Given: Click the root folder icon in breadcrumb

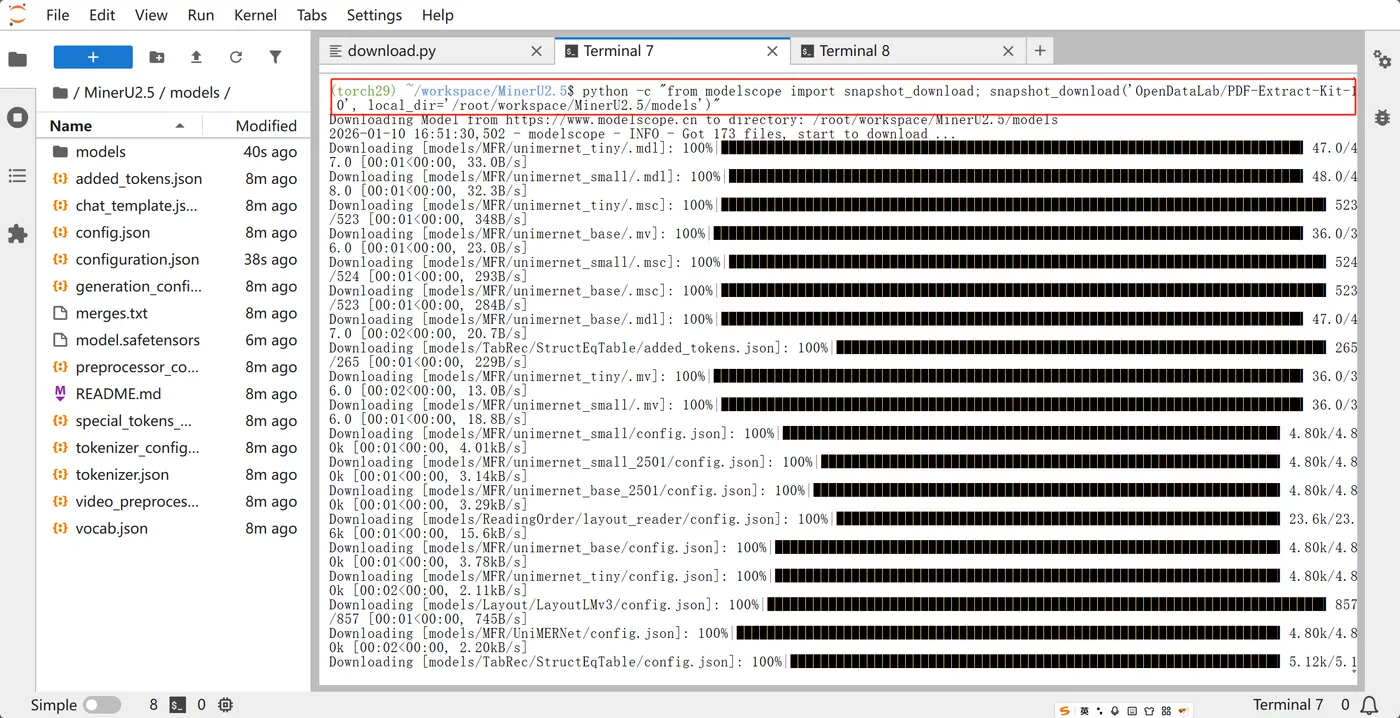Looking at the screenshot, I should tap(60, 93).
